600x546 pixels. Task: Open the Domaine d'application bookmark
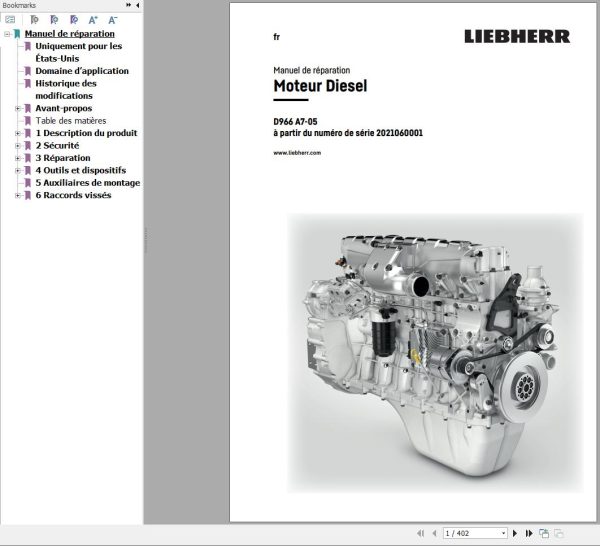(82, 71)
